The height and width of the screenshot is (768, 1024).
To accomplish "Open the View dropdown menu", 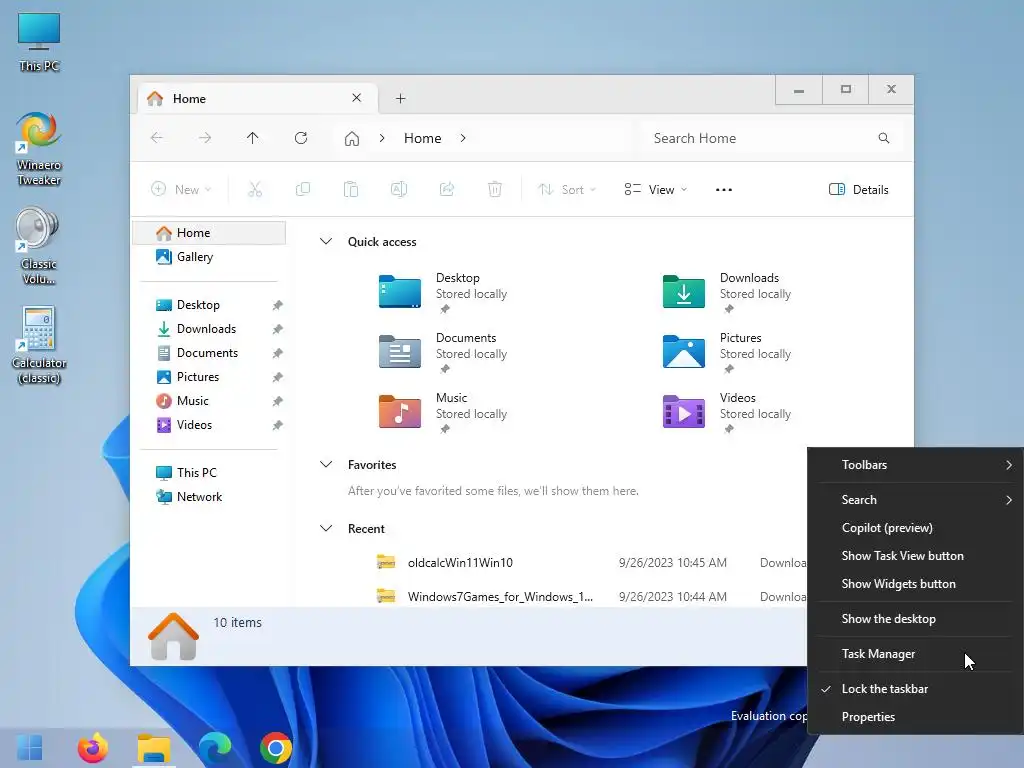I will (655, 189).
